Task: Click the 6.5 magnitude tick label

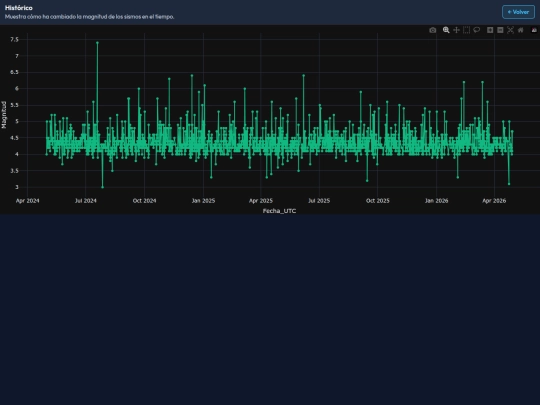Action: (14, 72)
